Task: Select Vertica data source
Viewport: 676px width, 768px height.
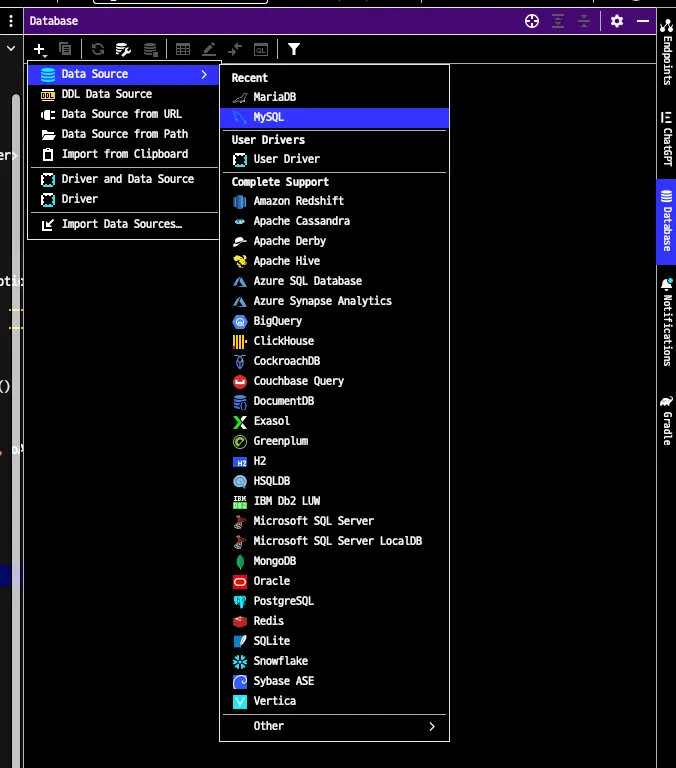Action: (x=334, y=701)
